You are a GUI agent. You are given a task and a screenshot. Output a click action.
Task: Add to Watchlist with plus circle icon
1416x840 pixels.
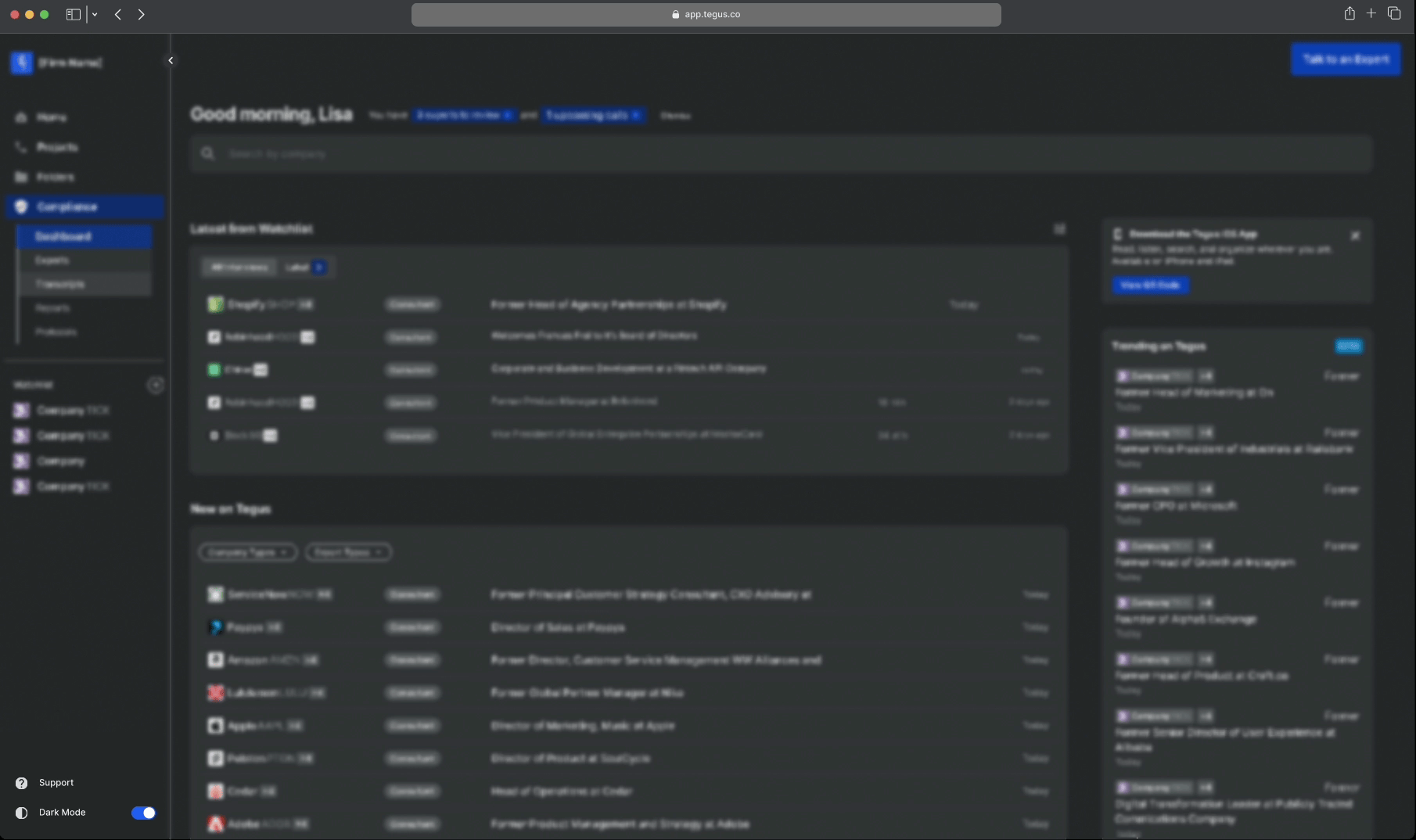click(x=156, y=385)
